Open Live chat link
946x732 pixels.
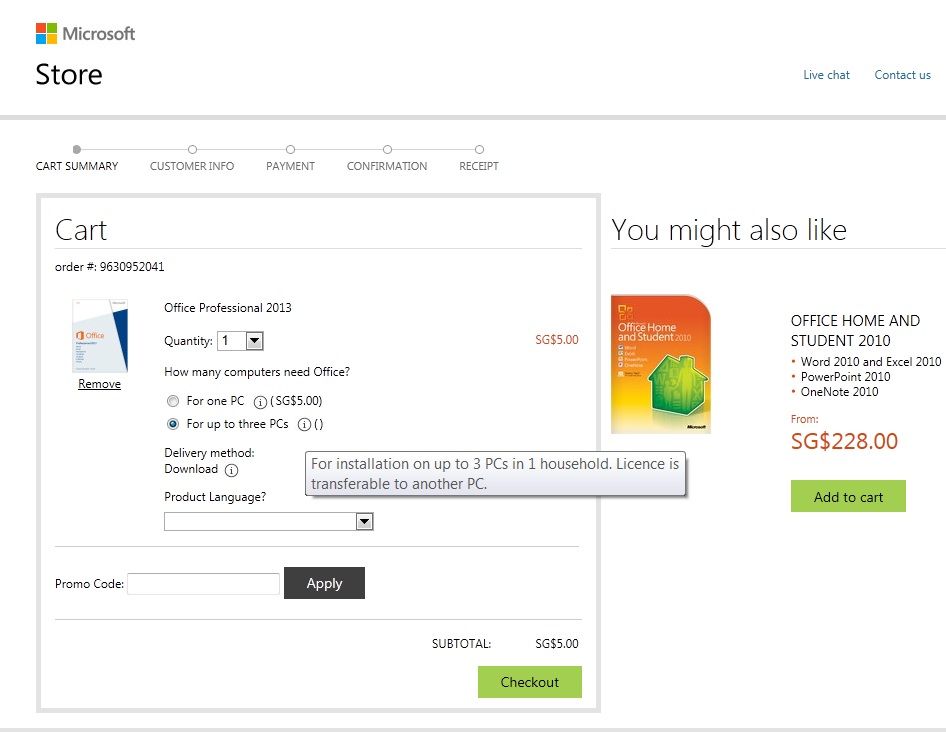coord(826,75)
